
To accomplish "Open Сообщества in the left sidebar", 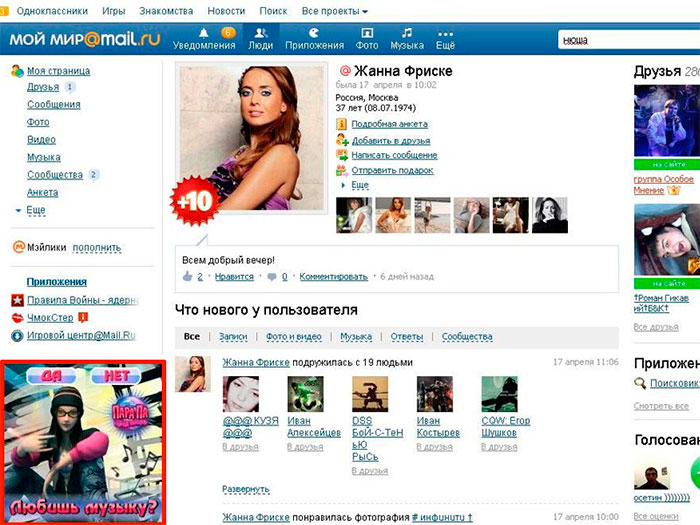I will pyautogui.click(x=55, y=175).
